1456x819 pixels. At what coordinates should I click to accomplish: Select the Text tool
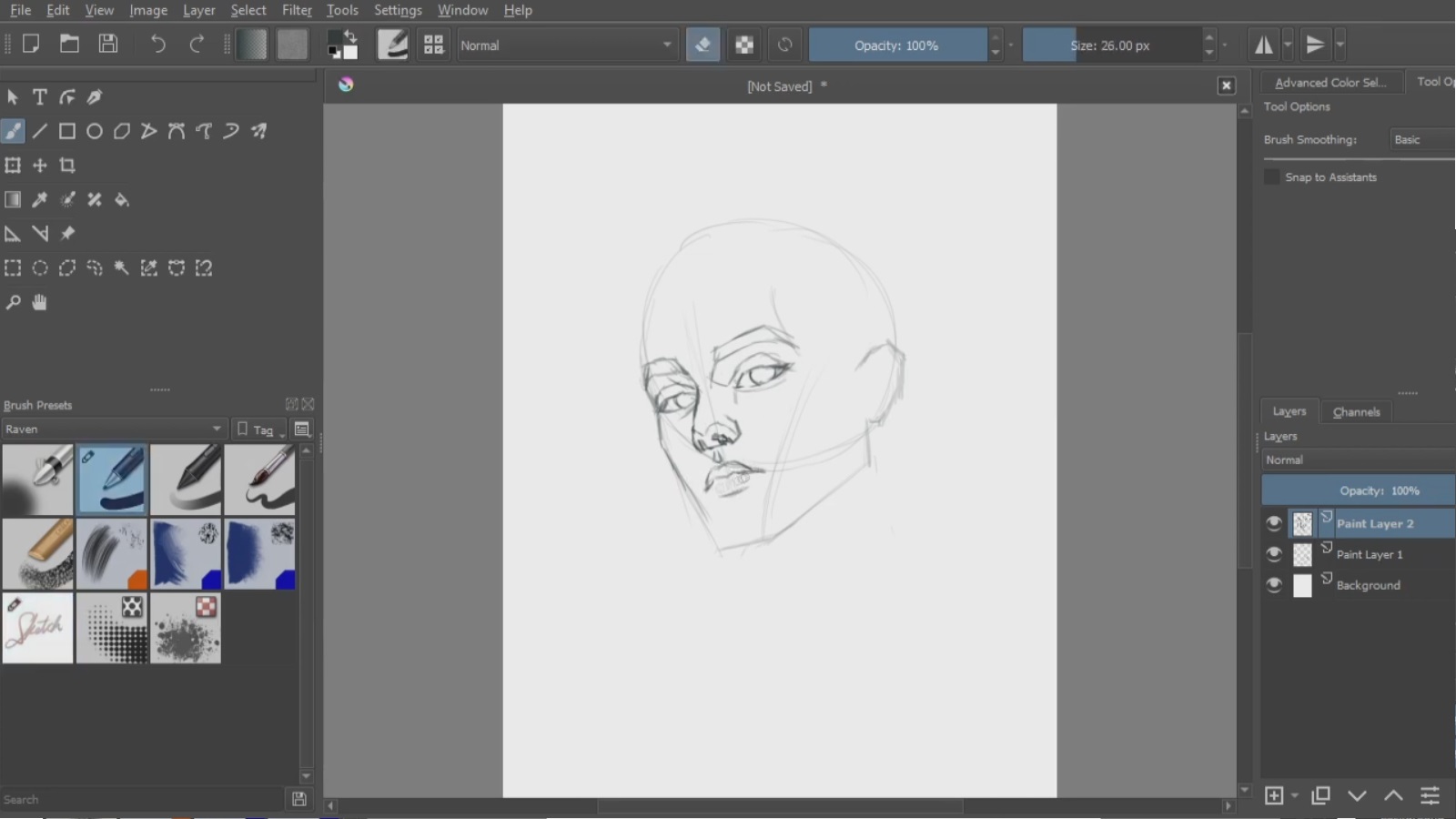coord(40,96)
